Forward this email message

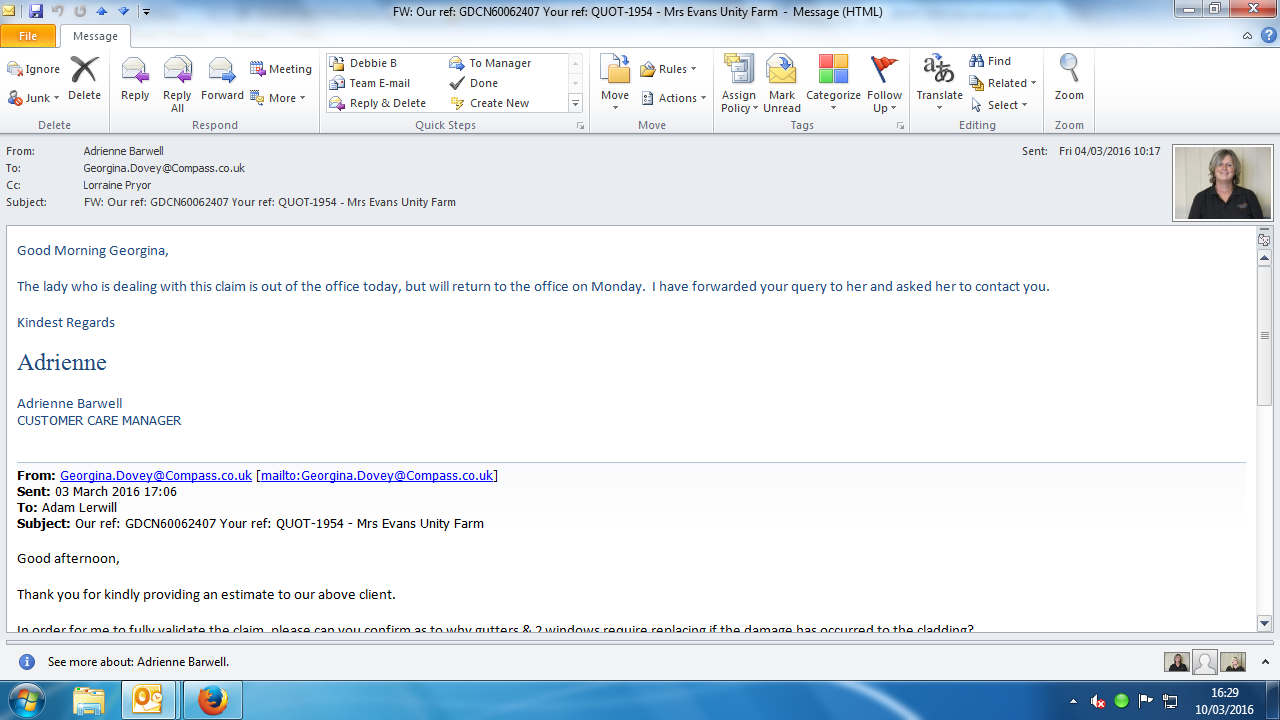click(222, 78)
